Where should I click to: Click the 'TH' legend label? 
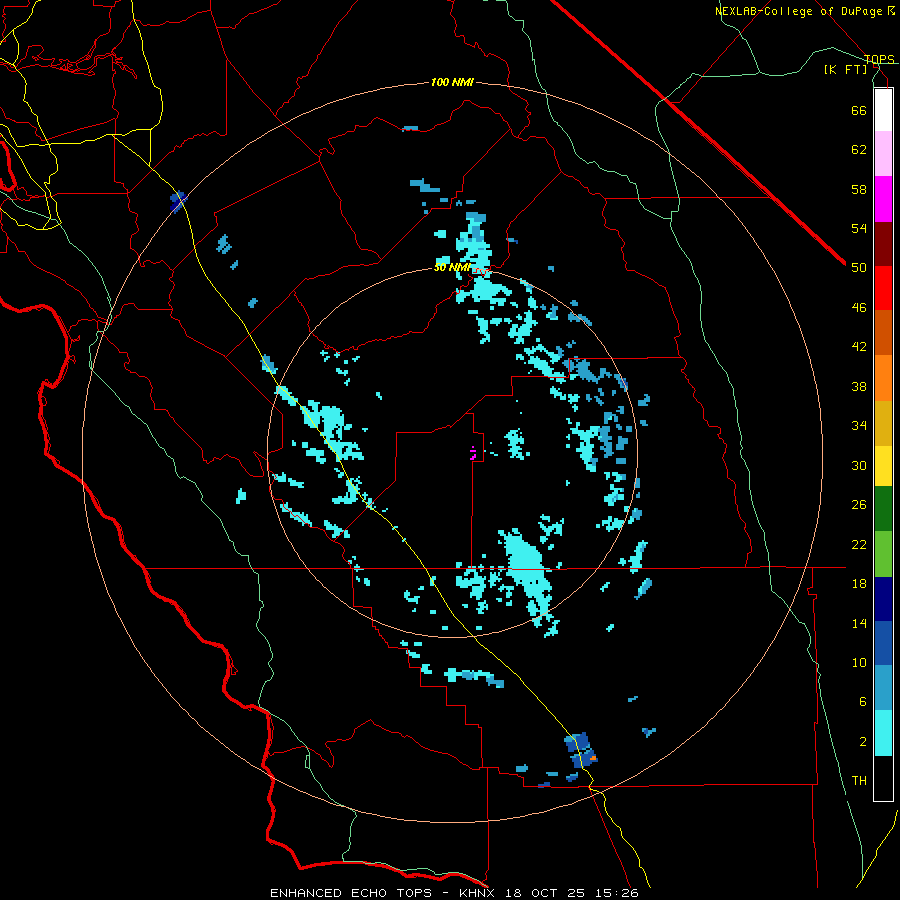click(859, 781)
